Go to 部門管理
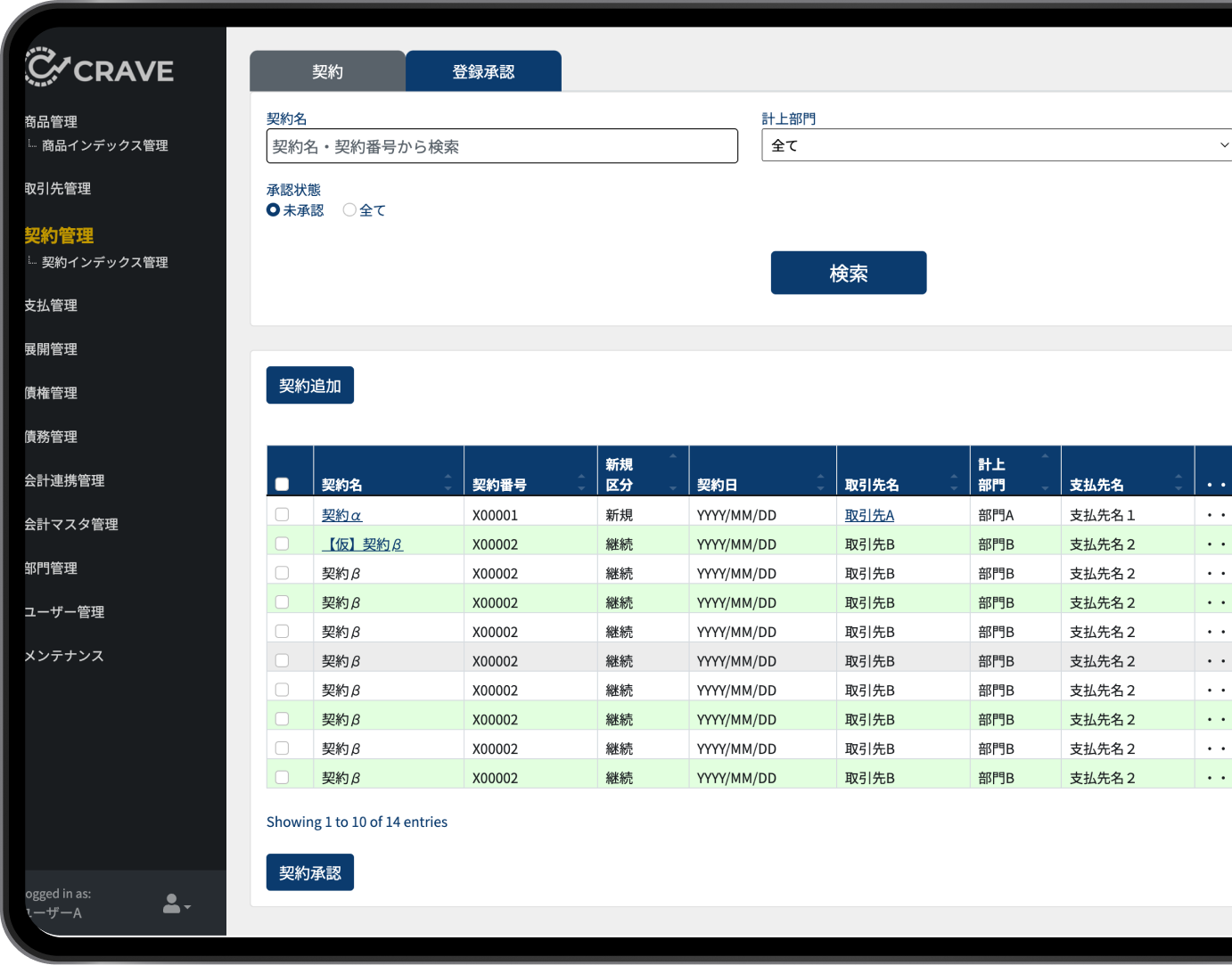The width and height of the screenshot is (1232, 965). [51, 568]
